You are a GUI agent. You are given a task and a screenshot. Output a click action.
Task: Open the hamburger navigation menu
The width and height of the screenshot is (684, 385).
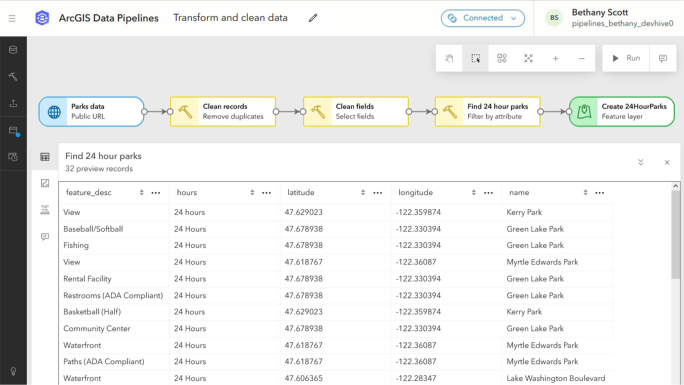[12, 18]
